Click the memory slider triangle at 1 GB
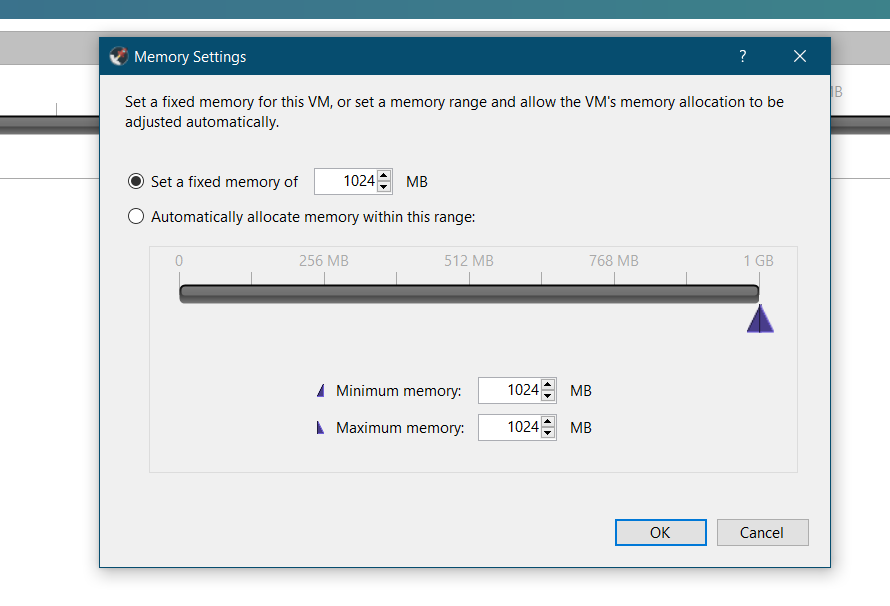The width and height of the screenshot is (890, 606). point(760,318)
